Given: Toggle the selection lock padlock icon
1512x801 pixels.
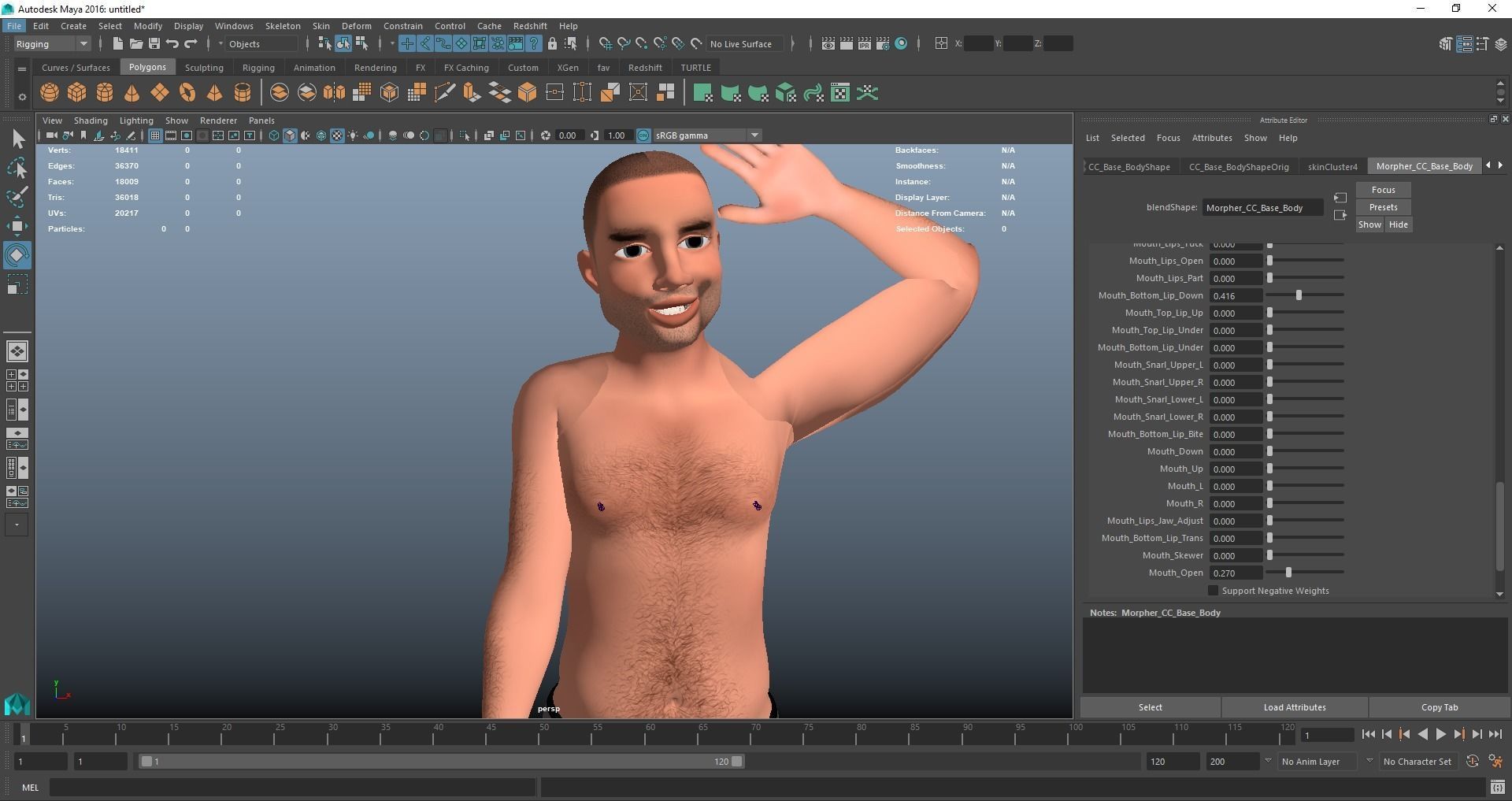Looking at the screenshot, I should click(x=552, y=44).
